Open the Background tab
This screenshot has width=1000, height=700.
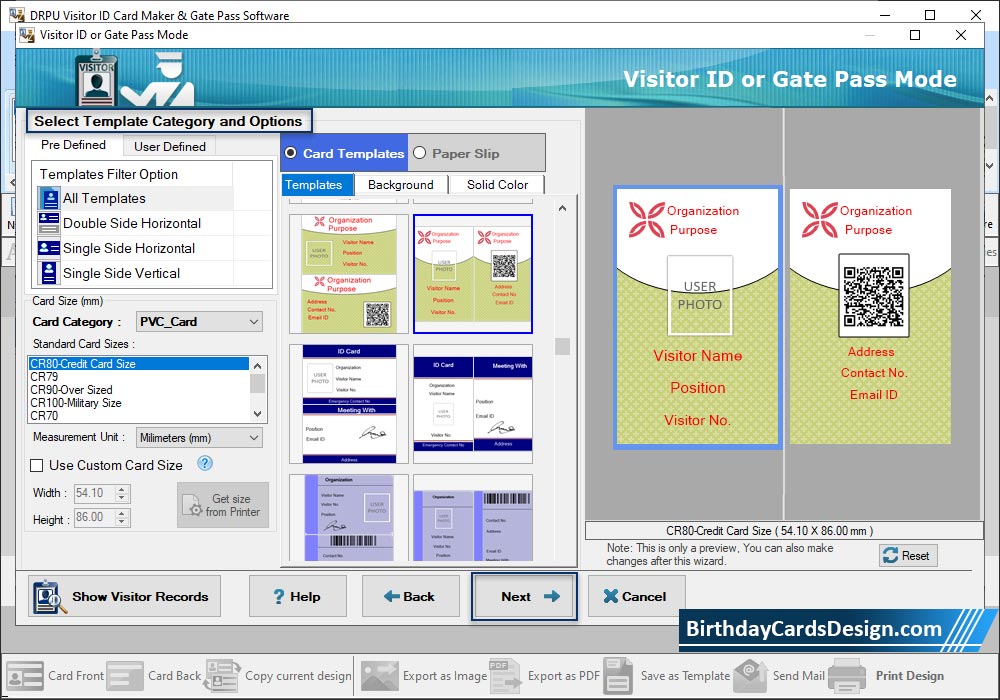[x=400, y=185]
